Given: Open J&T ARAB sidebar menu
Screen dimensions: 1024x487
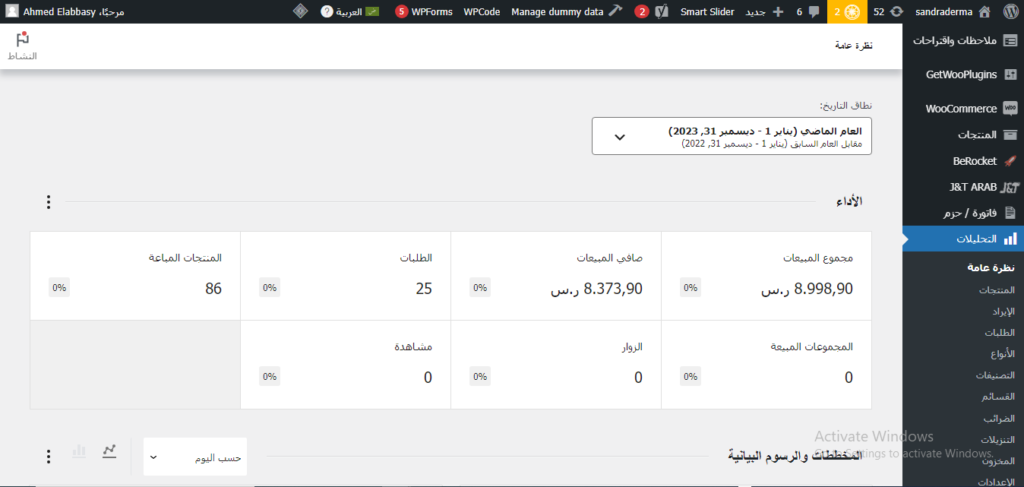Looking at the screenshot, I should pyautogui.click(x=963, y=187).
